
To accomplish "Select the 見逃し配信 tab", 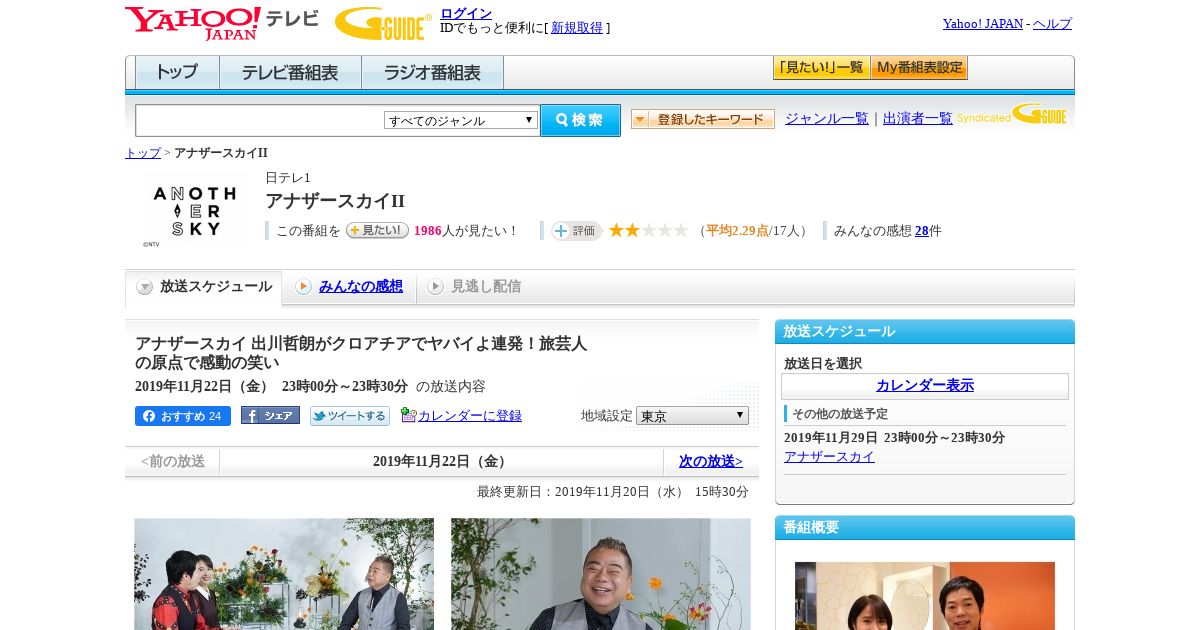I will click(486, 287).
